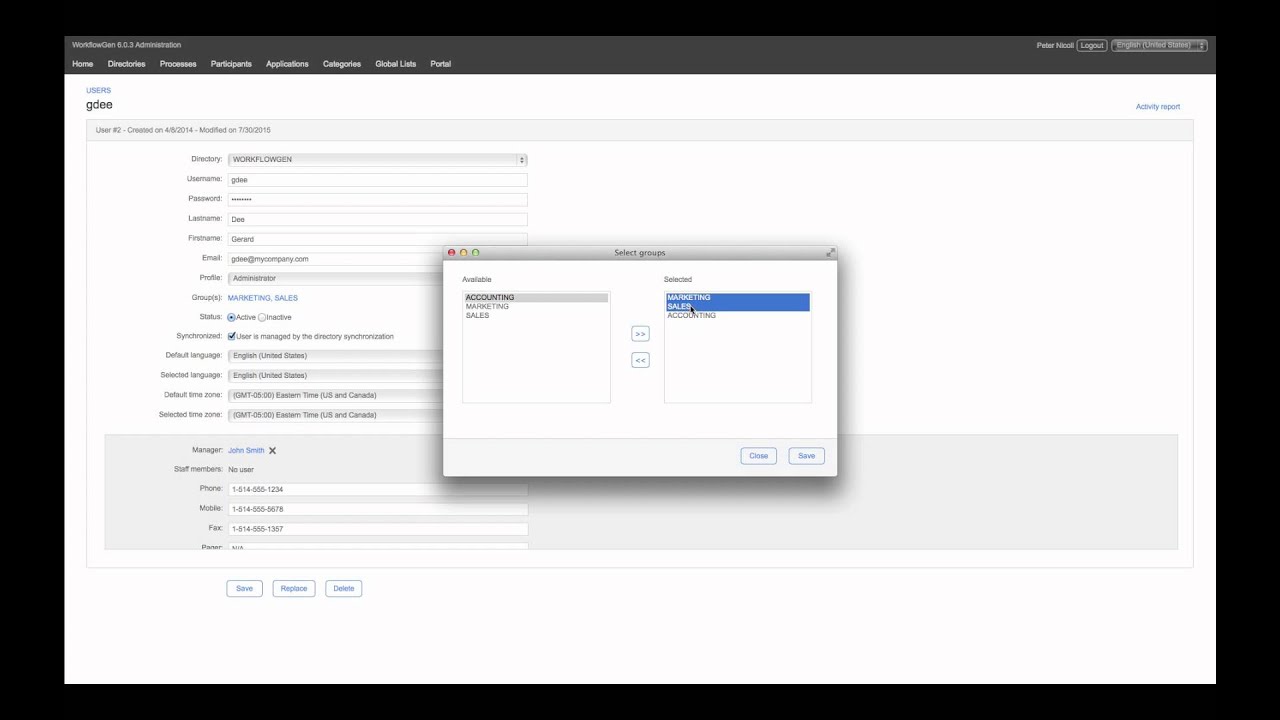Move selected groups right with the >> button
The width and height of the screenshot is (1280, 720).
pyautogui.click(x=640, y=334)
